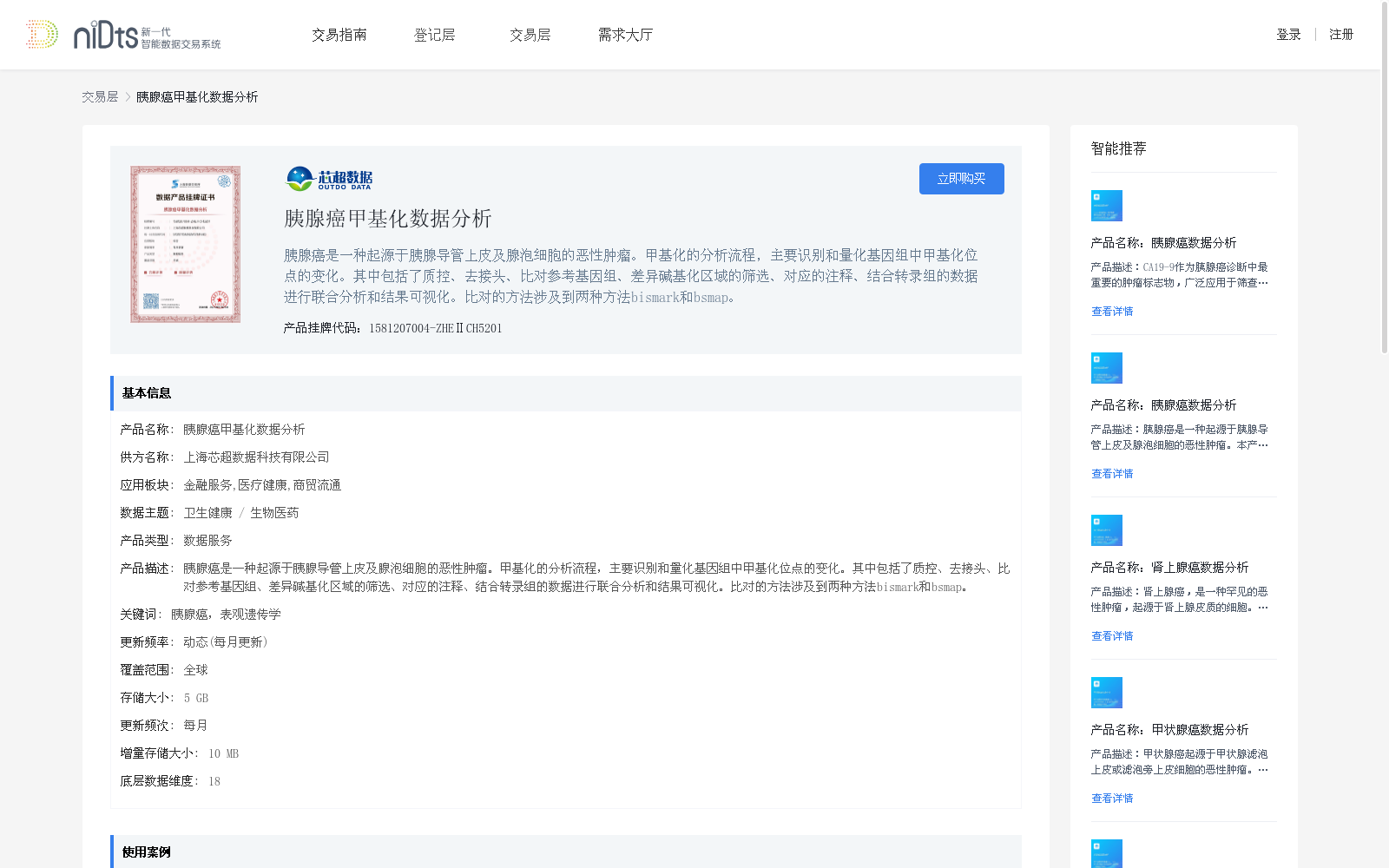Click product type value 数据服务
The image size is (1389, 868).
pyautogui.click(x=207, y=541)
